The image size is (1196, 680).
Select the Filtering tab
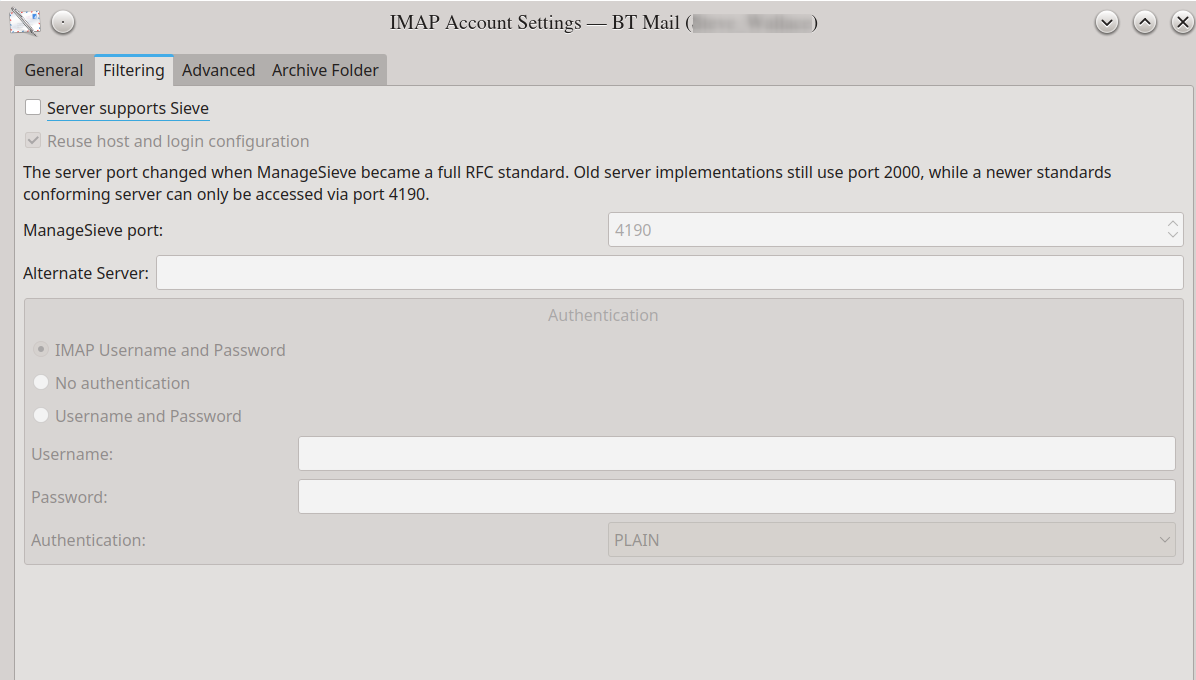coord(133,70)
